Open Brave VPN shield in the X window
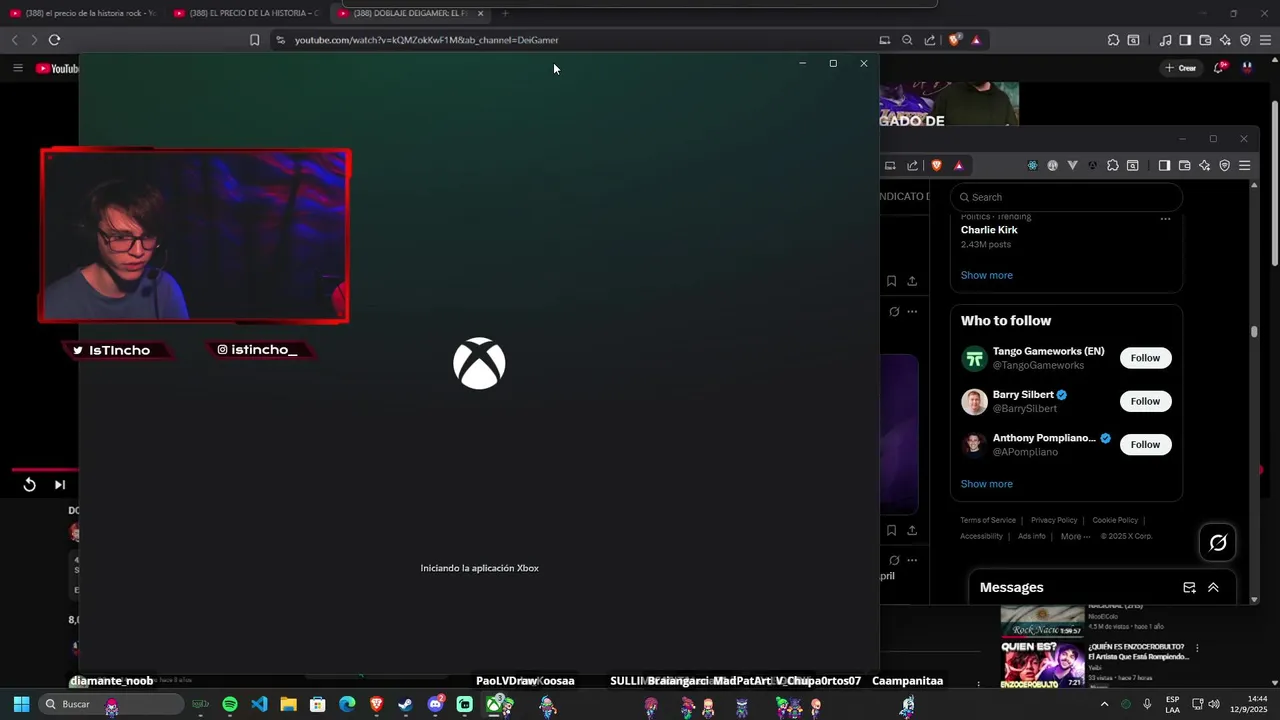The height and width of the screenshot is (720, 1280). pyautogui.click(x=1224, y=165)
